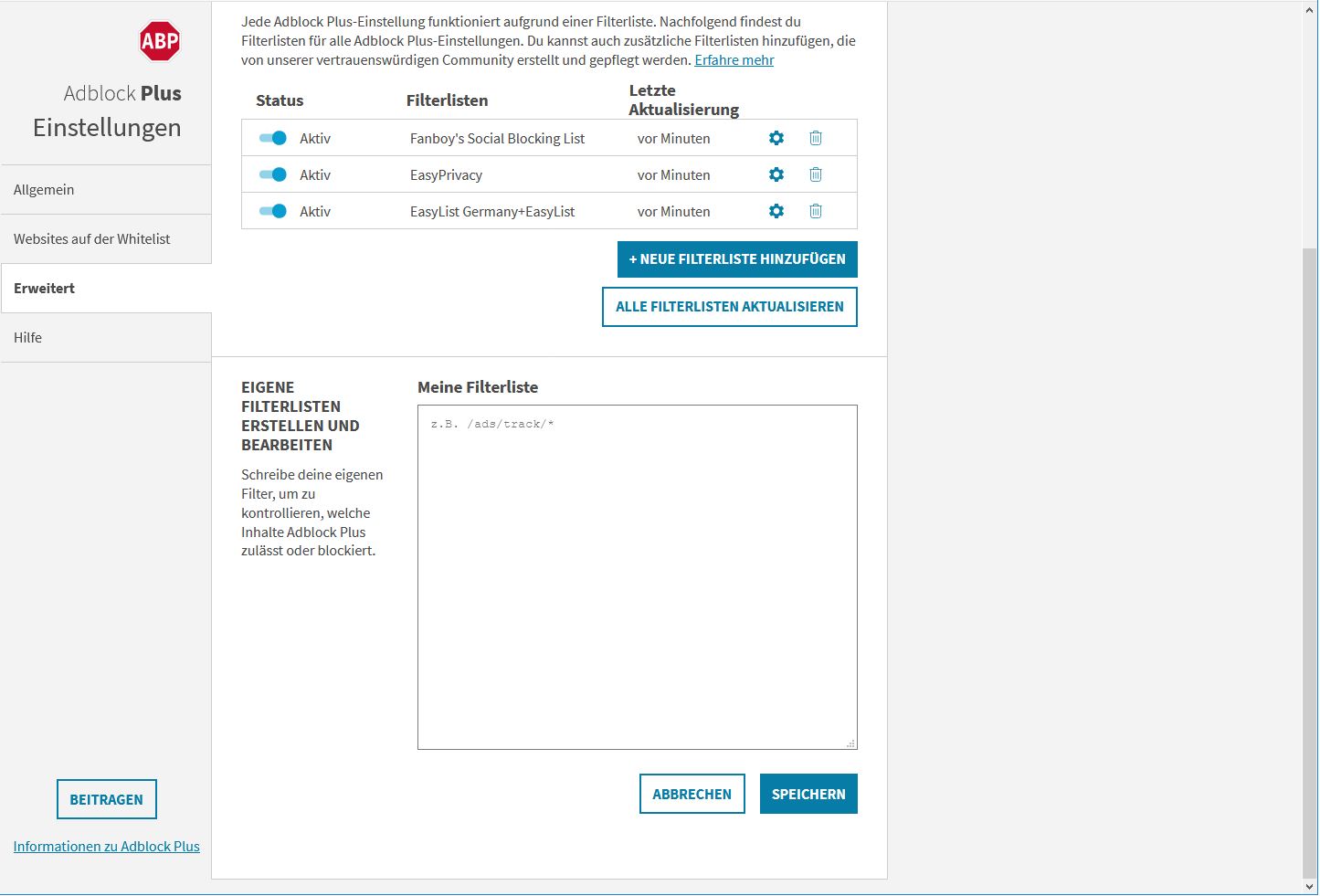Toggle off EasyList Germany+EasyList
The width and height of the screenshot is (1320, 896).
point(273,211)
